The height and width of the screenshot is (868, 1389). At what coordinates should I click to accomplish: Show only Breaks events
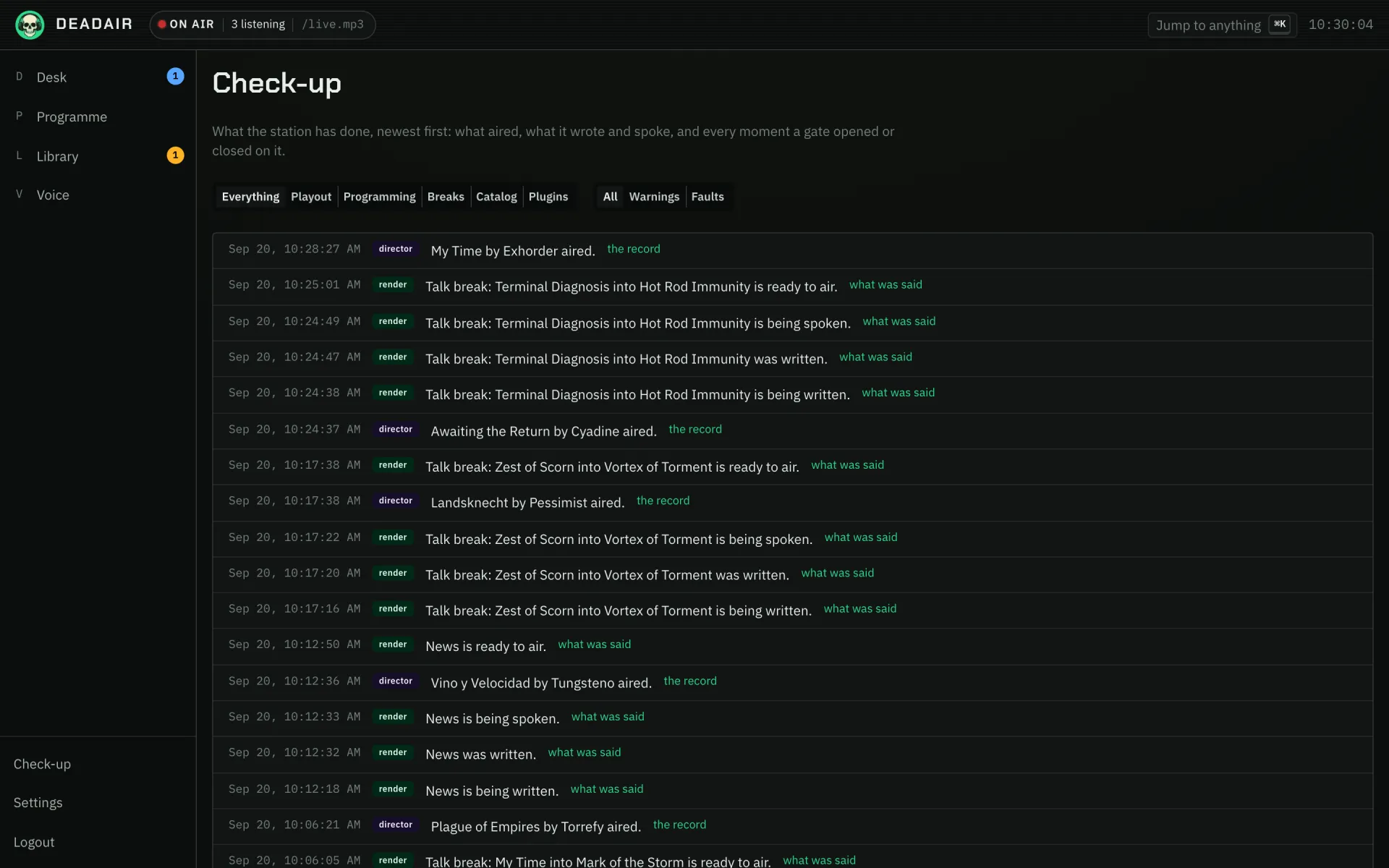pos(446,197)
